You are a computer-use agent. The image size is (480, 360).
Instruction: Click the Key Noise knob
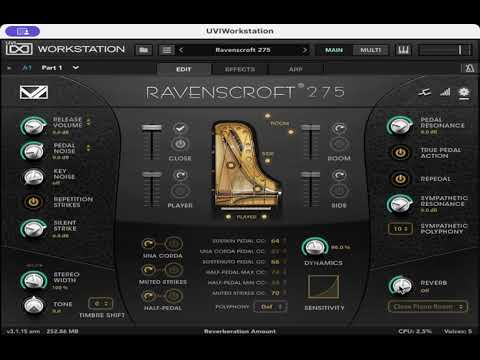(33, 177)
